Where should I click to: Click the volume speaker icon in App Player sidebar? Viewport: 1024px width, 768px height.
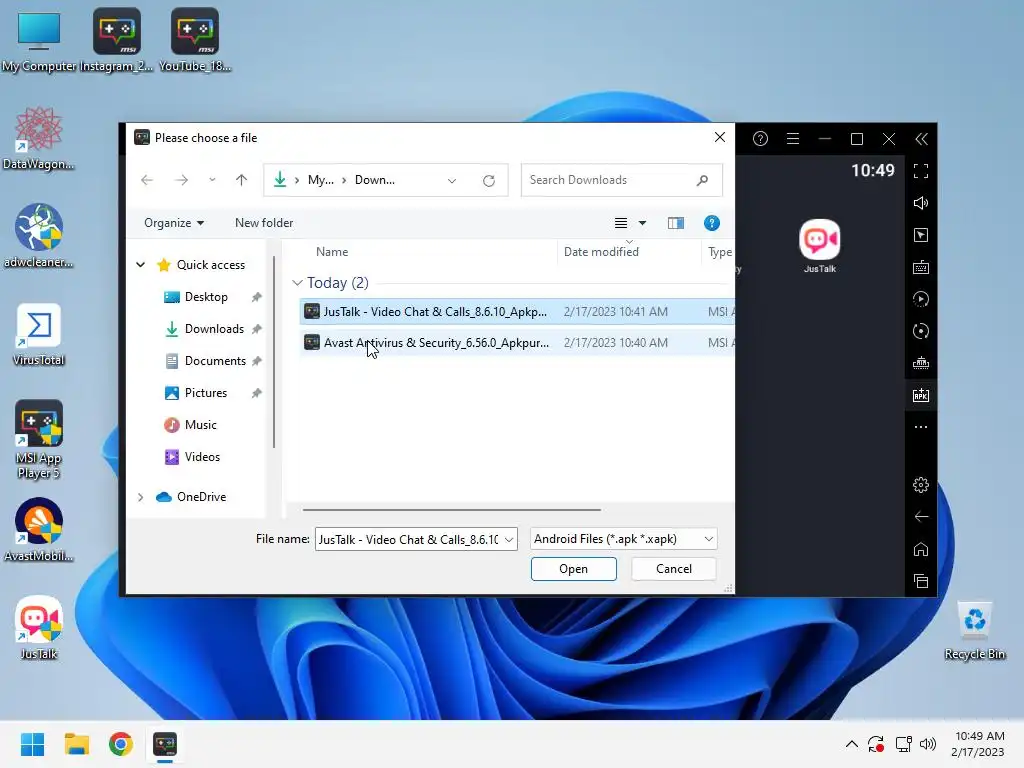click(x=921, y=203)
